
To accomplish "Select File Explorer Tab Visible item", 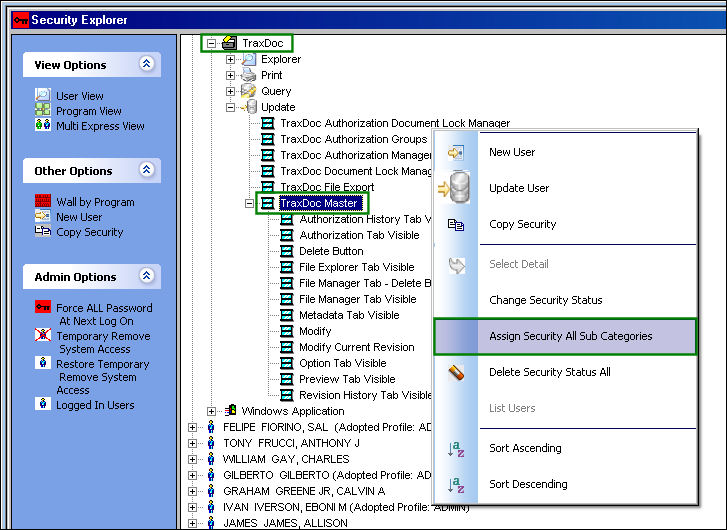I will [357, 267].
